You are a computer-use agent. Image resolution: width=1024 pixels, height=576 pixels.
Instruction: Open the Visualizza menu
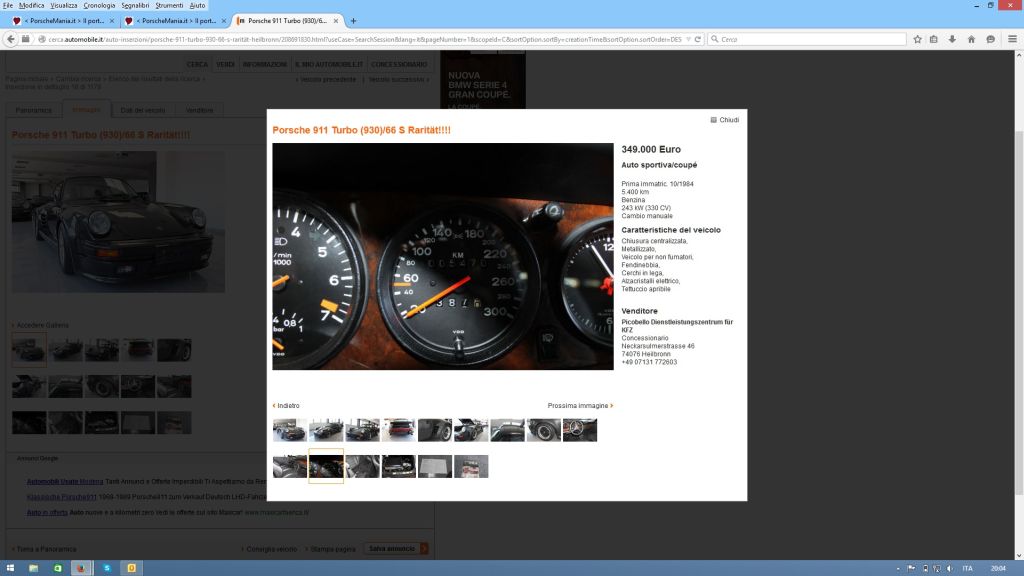click(63, 5)
